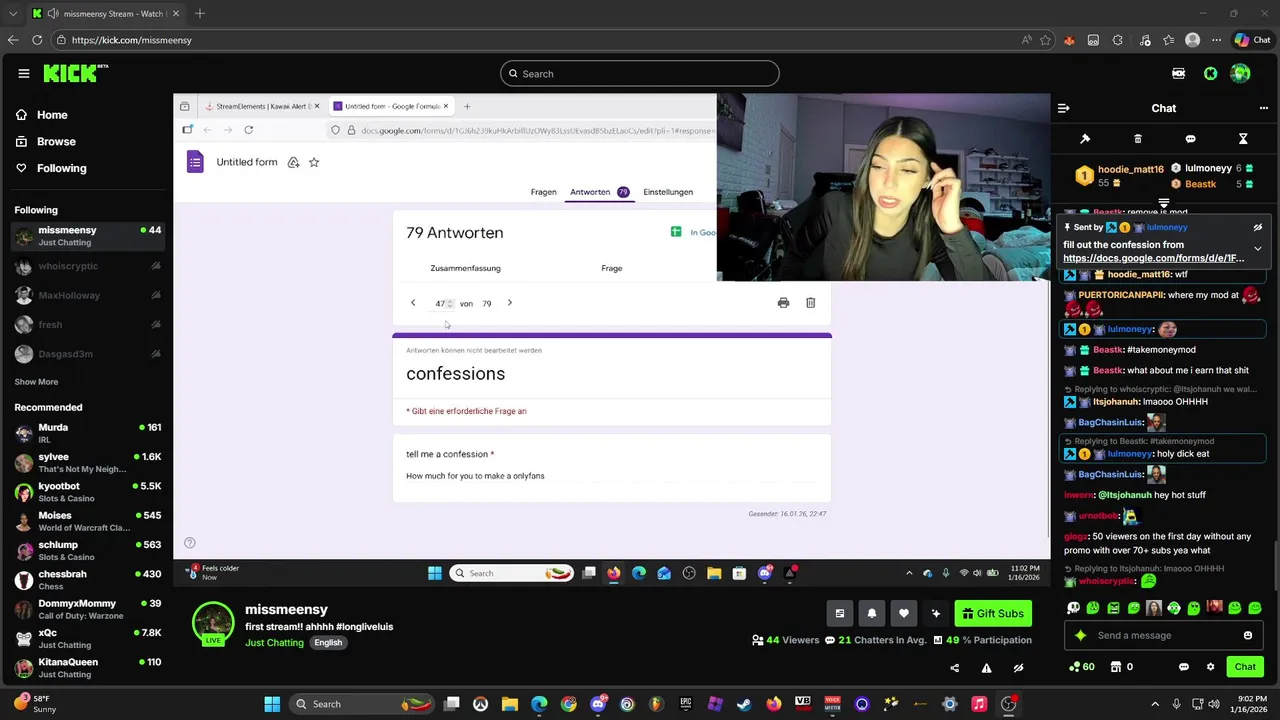Click the Edge address bar URL
1280x720 pixels.
pyautogui.click(x=131, y=40)
